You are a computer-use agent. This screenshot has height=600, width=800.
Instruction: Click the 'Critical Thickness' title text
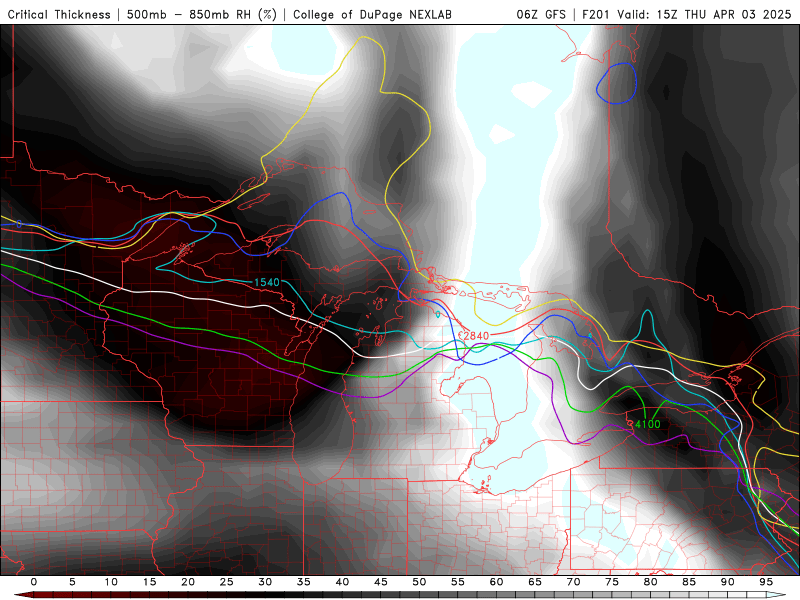(59, 14)
